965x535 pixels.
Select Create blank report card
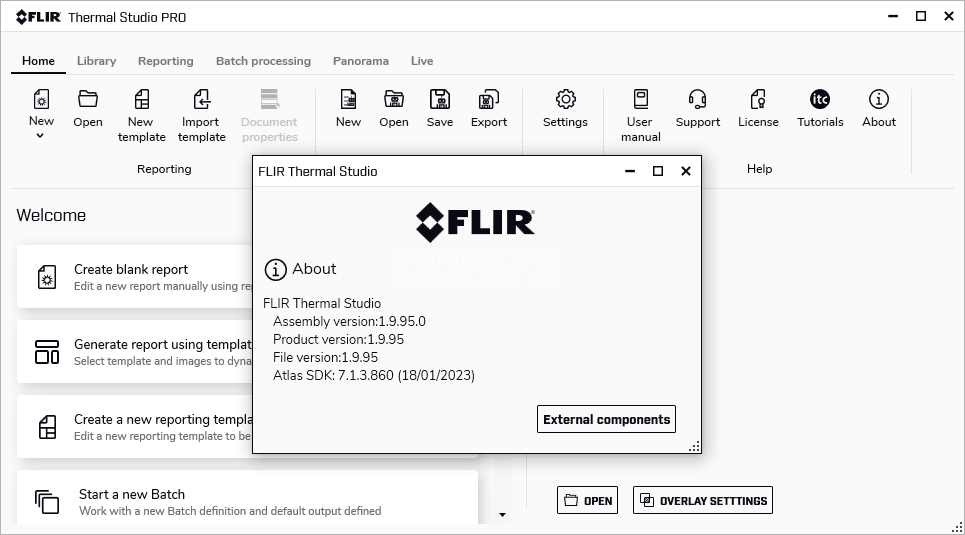pyautogui.click(x=135, y=276)
